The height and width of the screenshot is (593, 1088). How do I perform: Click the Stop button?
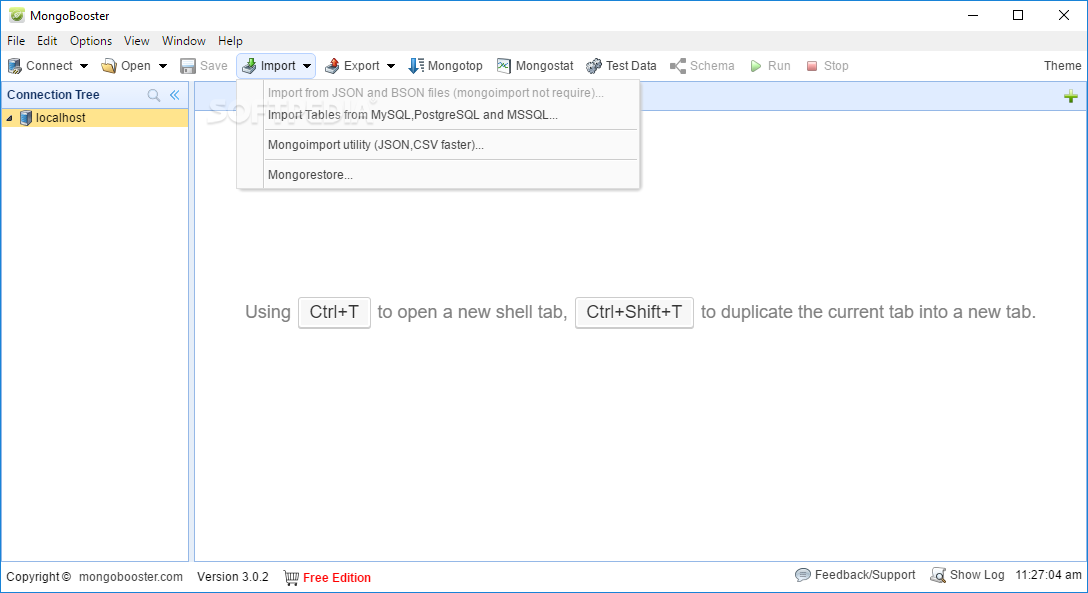pyautogui.click(x=827, y=66)
